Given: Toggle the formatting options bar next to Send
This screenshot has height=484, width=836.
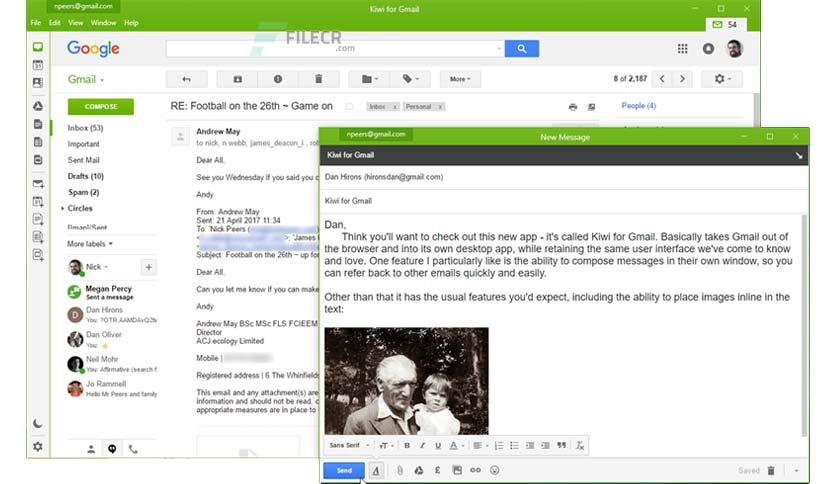Looking at the screenshot, I should [x=376, y=471].
